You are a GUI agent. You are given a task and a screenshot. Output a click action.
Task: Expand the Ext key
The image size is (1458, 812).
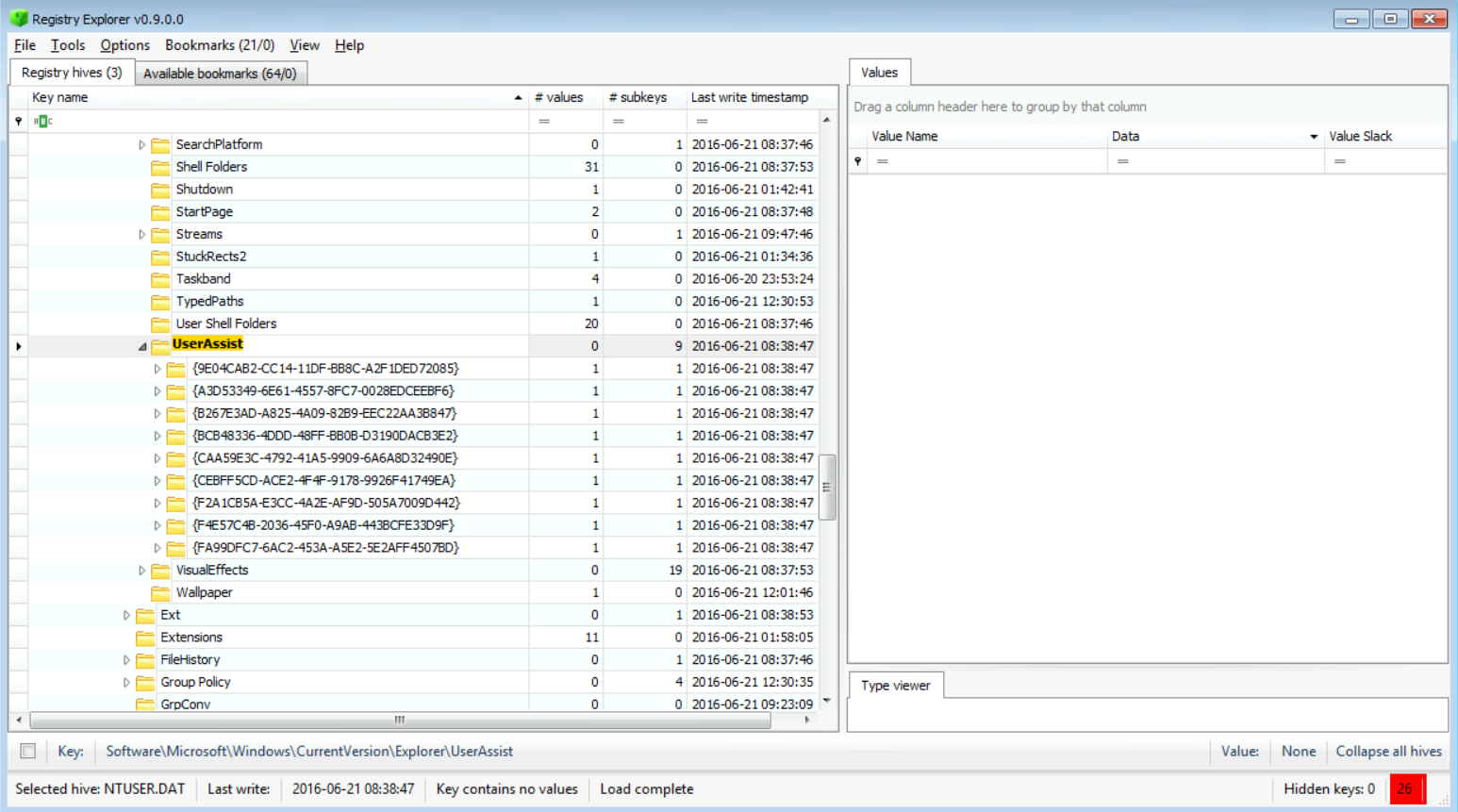click(127, 615)
